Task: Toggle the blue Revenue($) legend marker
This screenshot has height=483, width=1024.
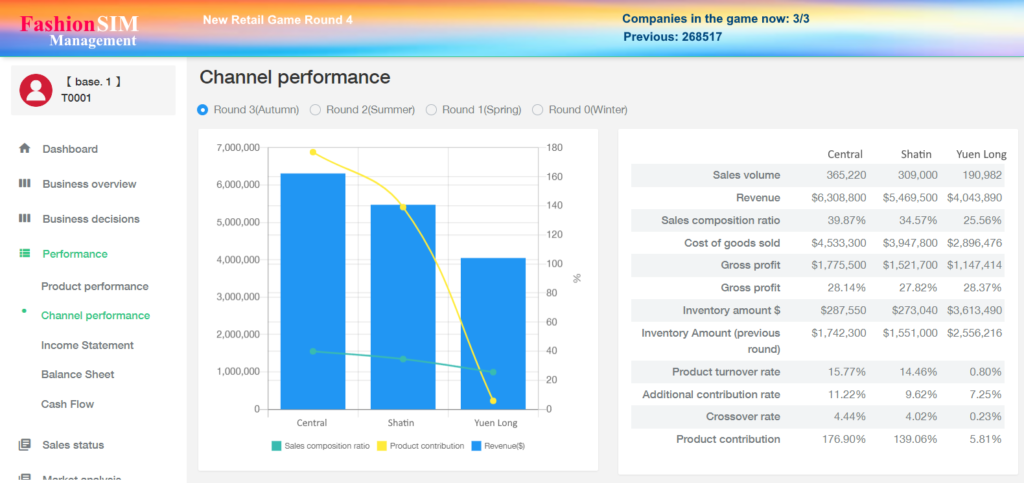Action: pos(476,446)
